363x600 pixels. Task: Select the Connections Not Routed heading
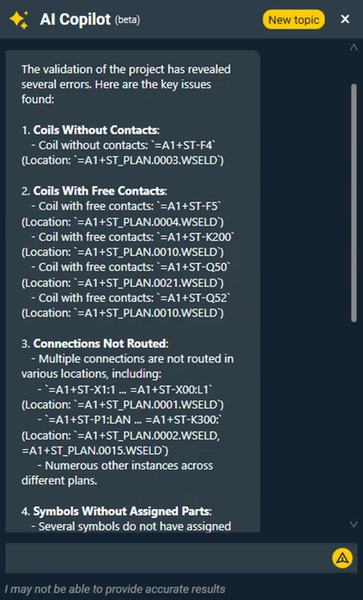100,344
